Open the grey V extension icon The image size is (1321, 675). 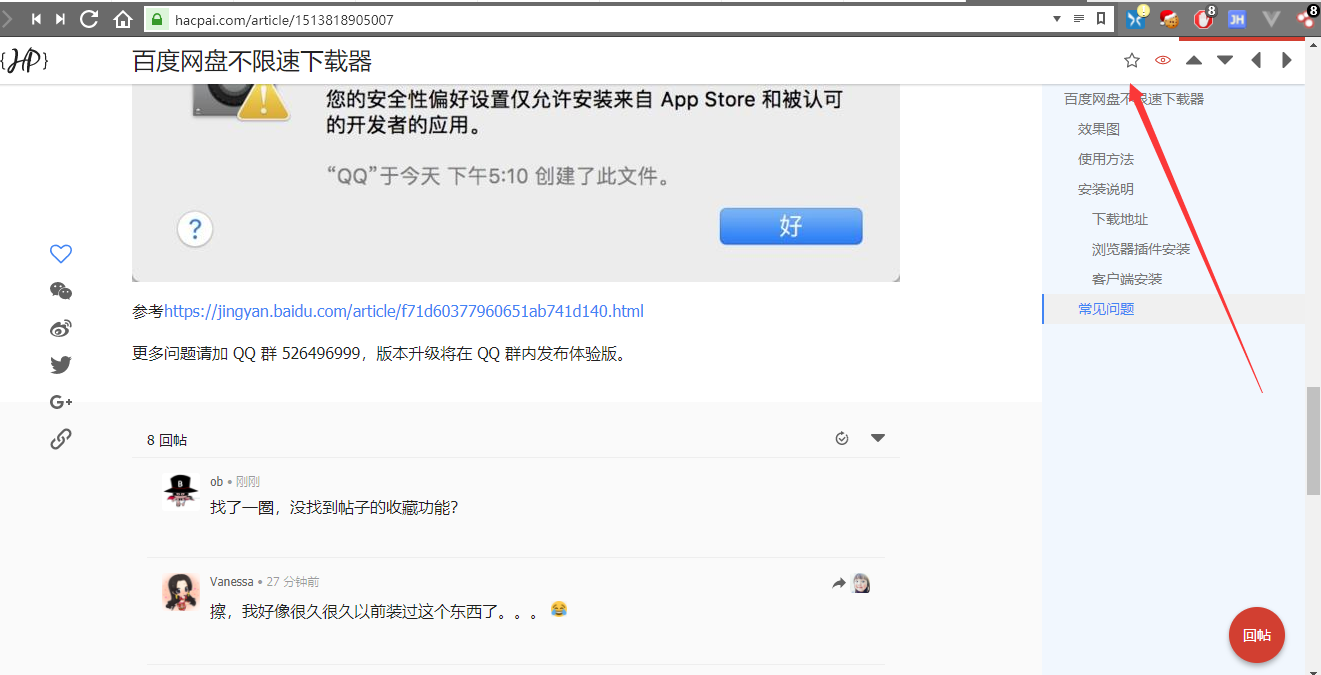pos(1272,18)
